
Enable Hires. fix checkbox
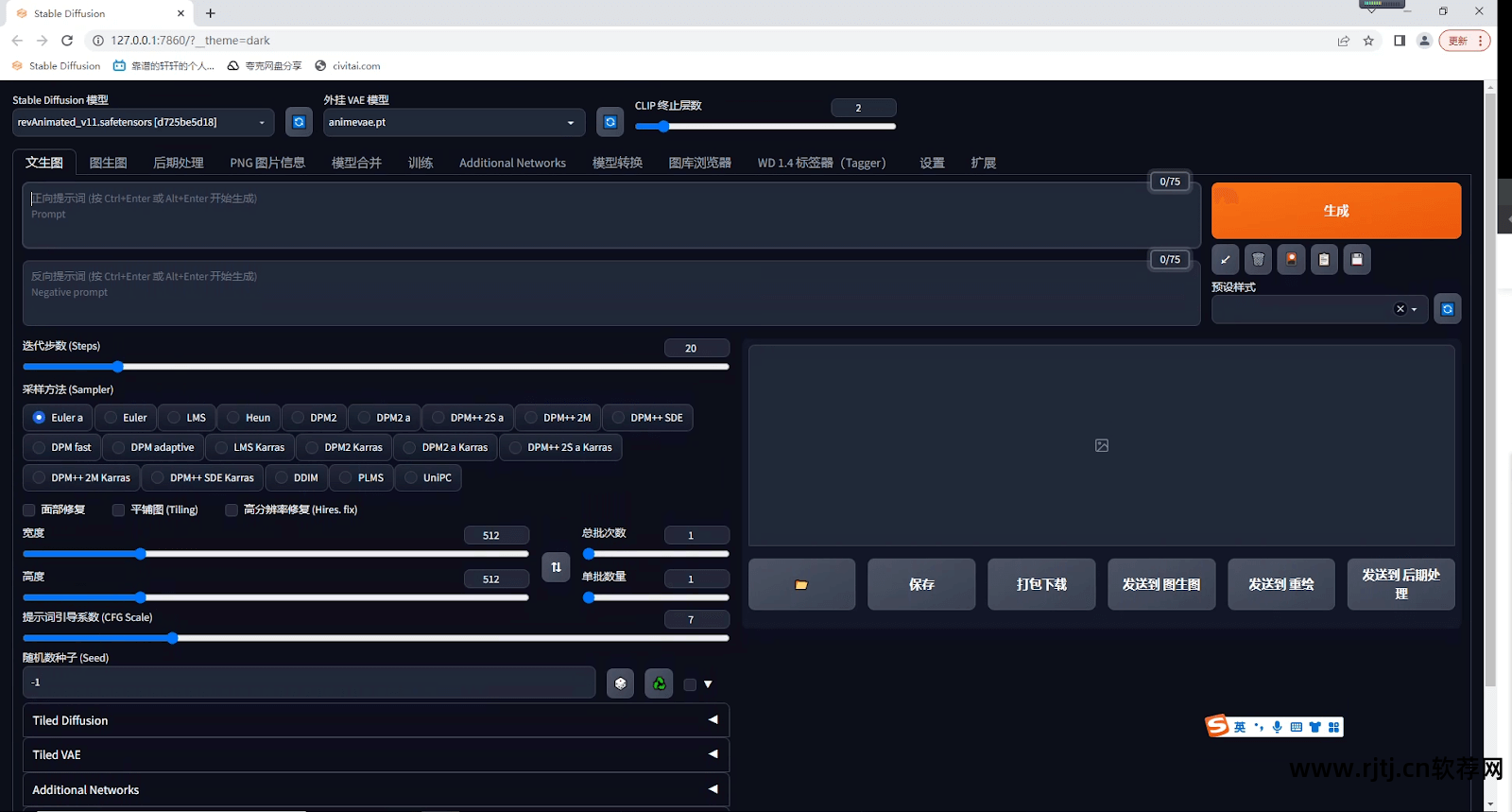(232, 510)
